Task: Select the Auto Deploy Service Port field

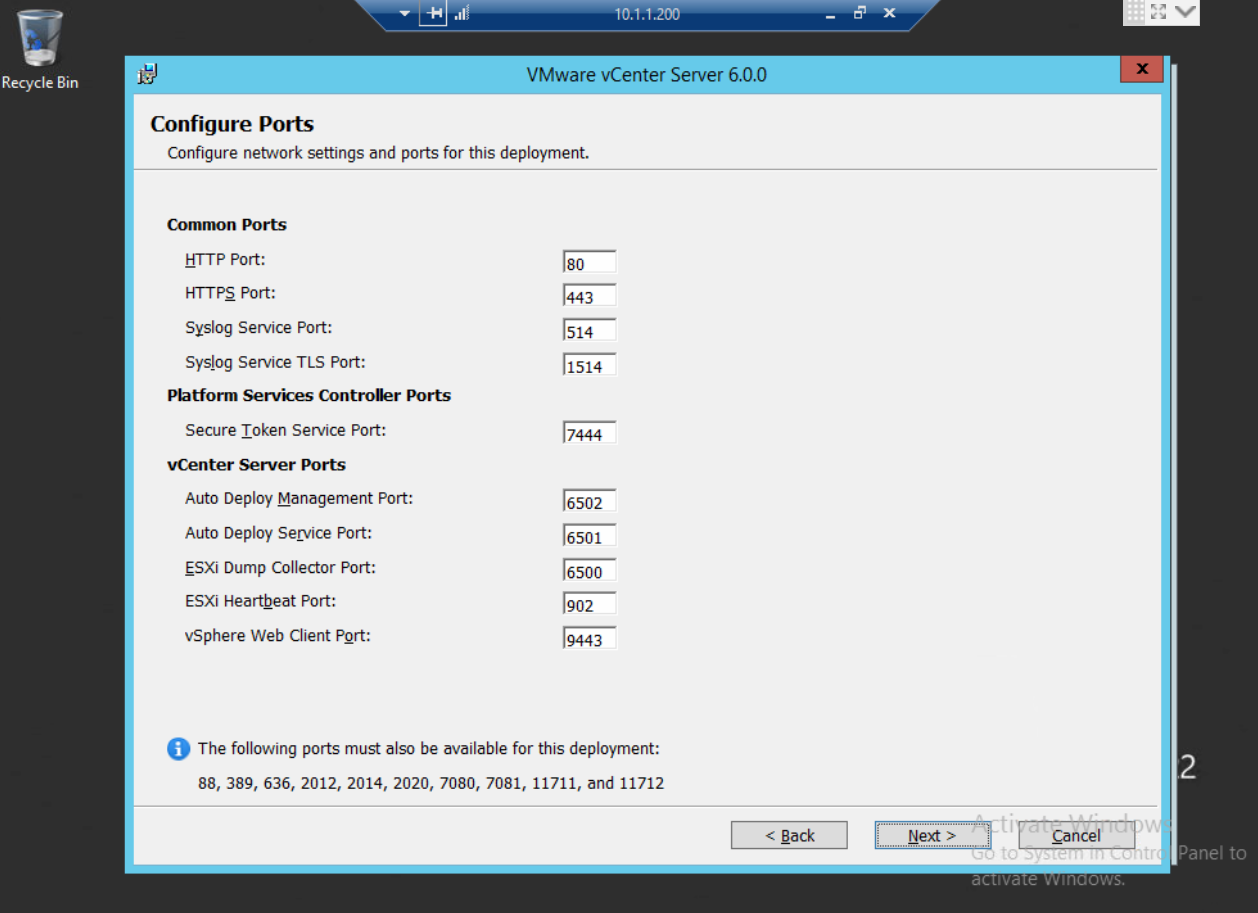Action: point(590,536)
